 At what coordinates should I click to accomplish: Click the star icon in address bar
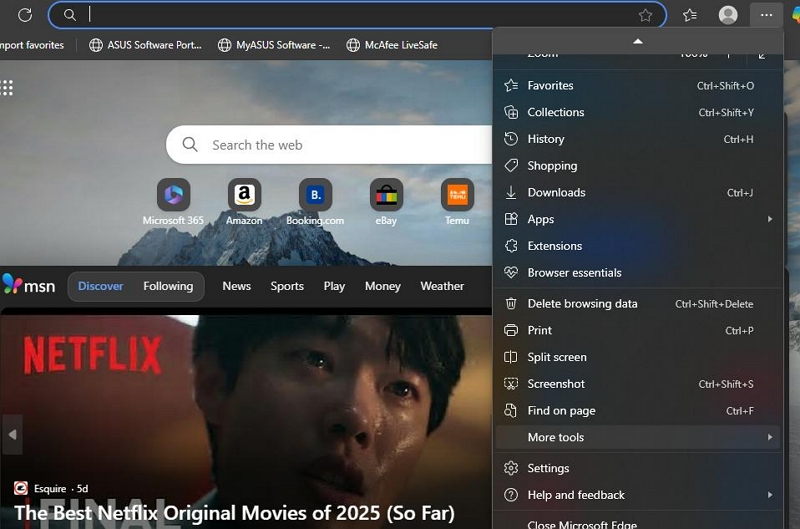pos(645,15)
